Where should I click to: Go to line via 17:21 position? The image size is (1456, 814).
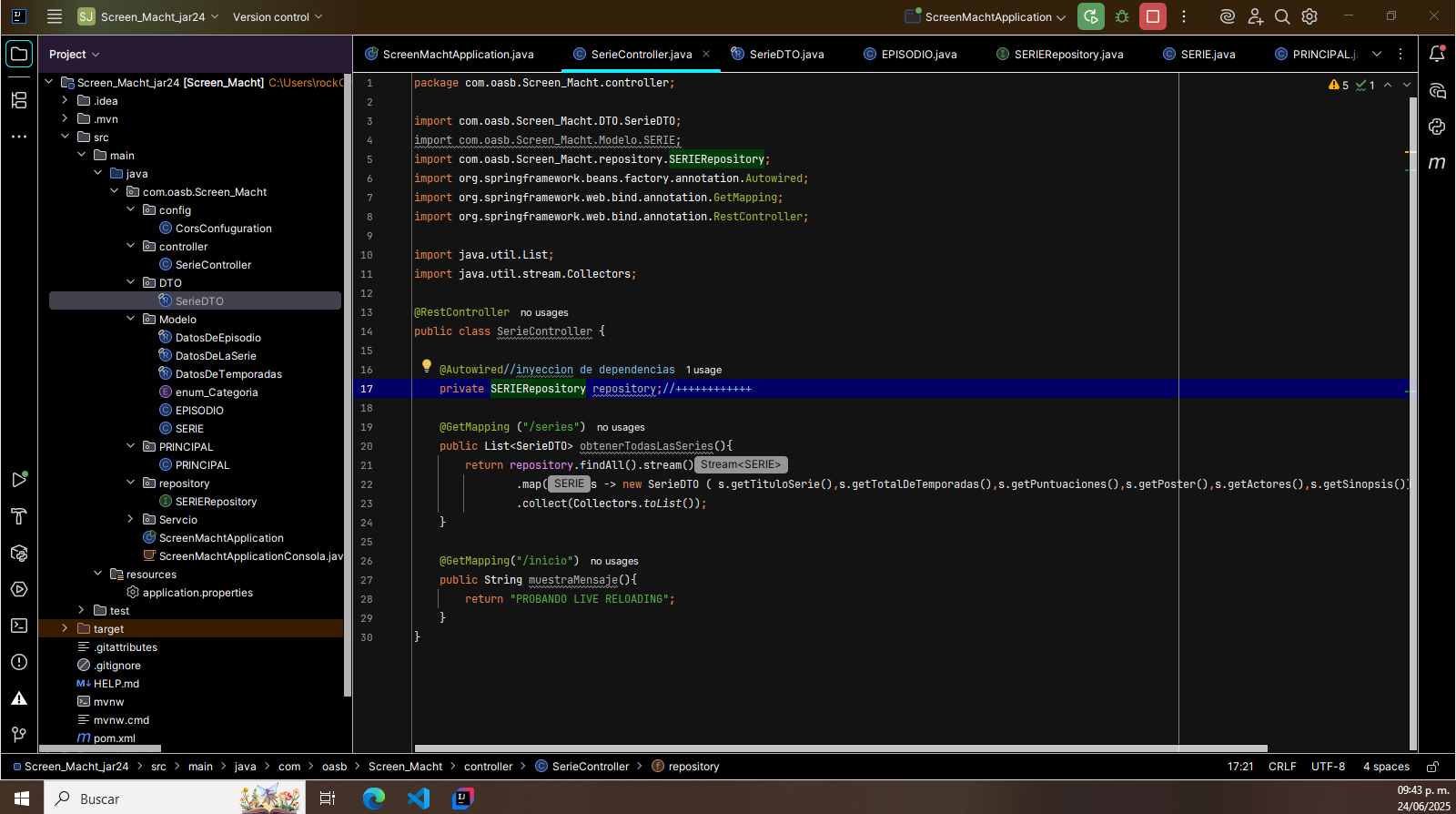coord(1240,767)
